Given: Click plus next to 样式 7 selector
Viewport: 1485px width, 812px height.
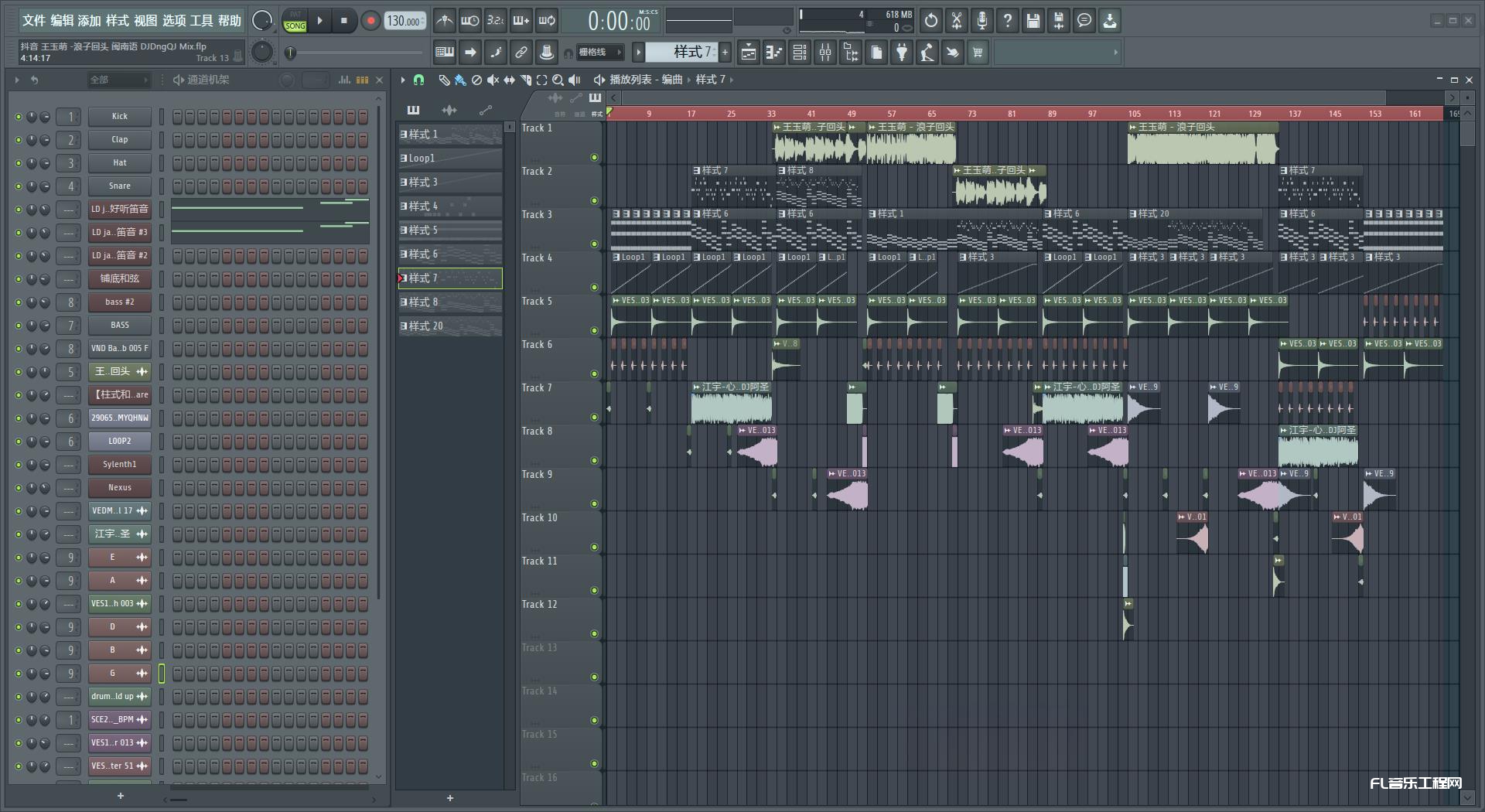Looking at the screenshot, I should (725, 53).
